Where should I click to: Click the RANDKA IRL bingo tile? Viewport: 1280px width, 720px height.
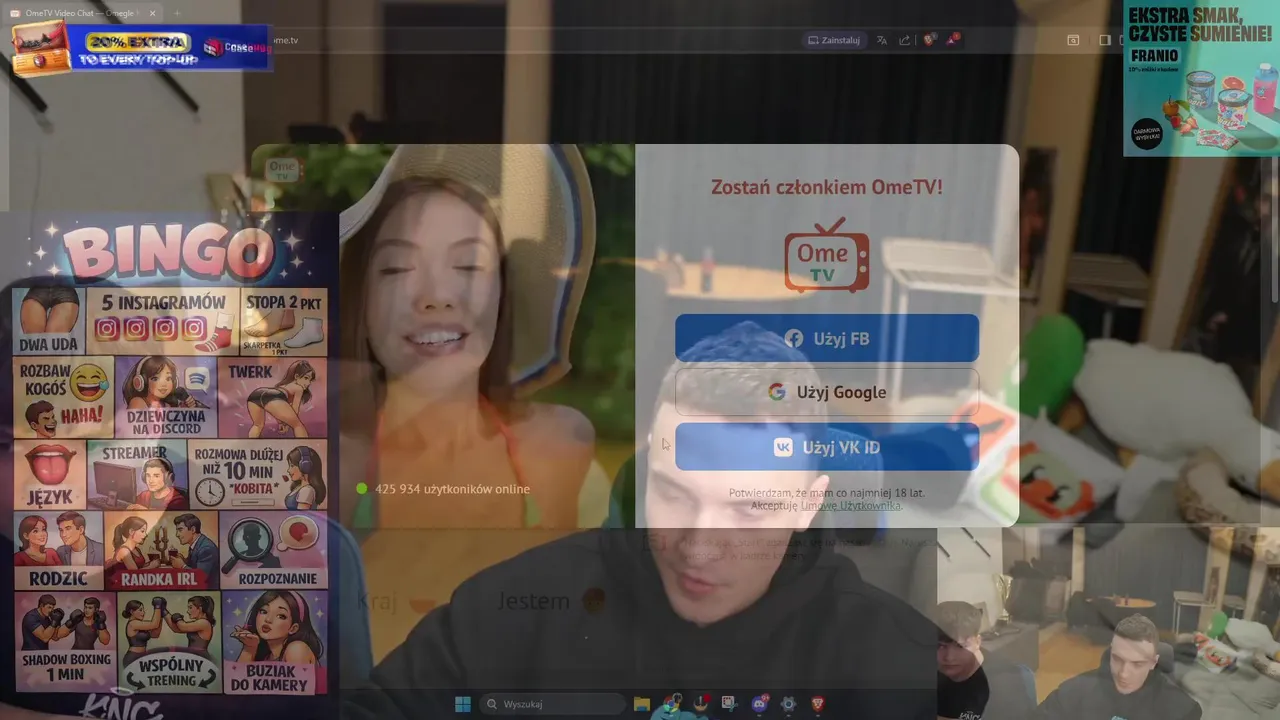point(161,550)
